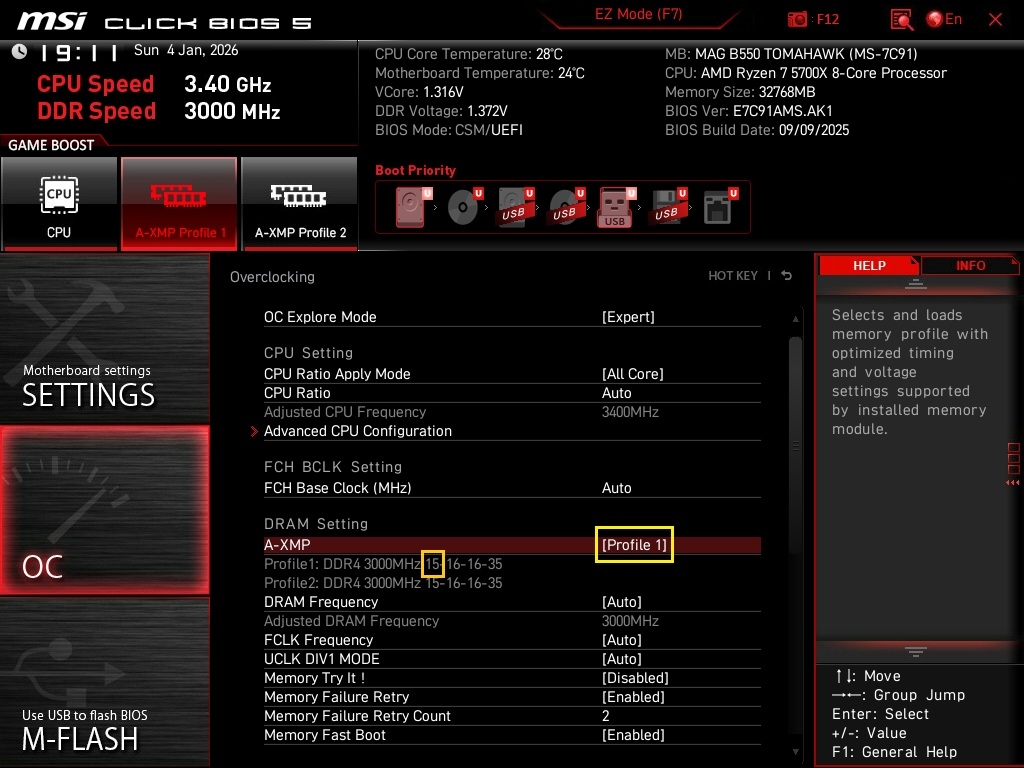
Task: Click the BIOS Ver E7C91AMS.AK1 text
Action: (748, 111)
